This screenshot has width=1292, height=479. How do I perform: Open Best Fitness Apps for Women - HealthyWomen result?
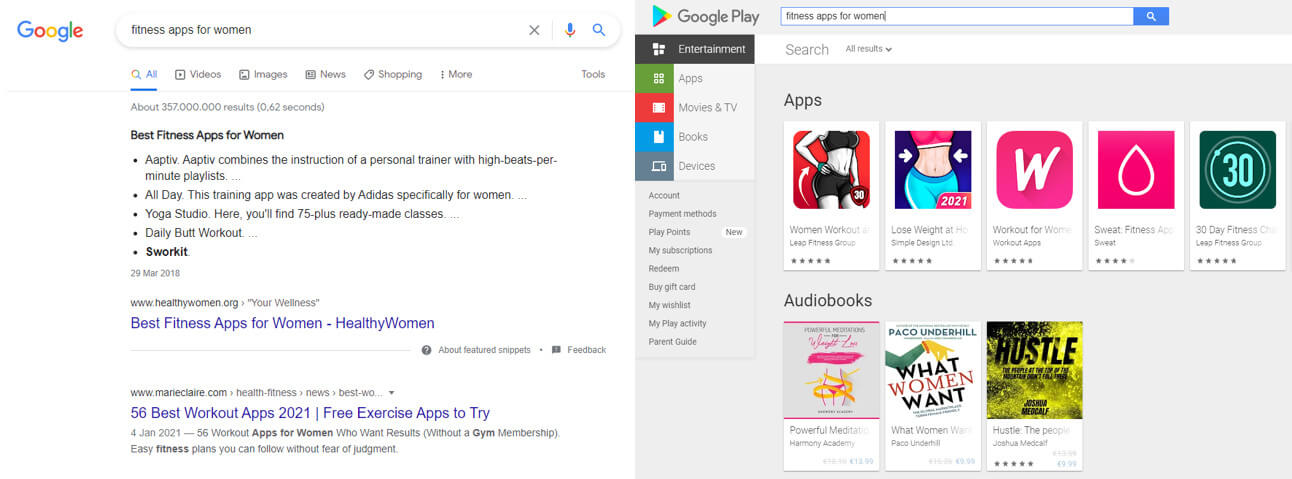click(282, 323)
